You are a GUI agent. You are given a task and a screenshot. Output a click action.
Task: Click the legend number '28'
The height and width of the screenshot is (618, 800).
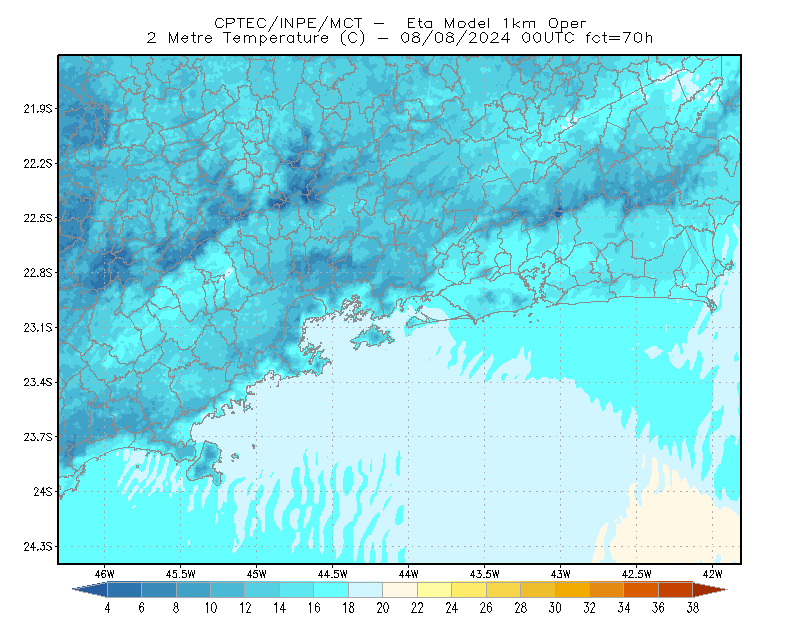[x=520, y=608]
